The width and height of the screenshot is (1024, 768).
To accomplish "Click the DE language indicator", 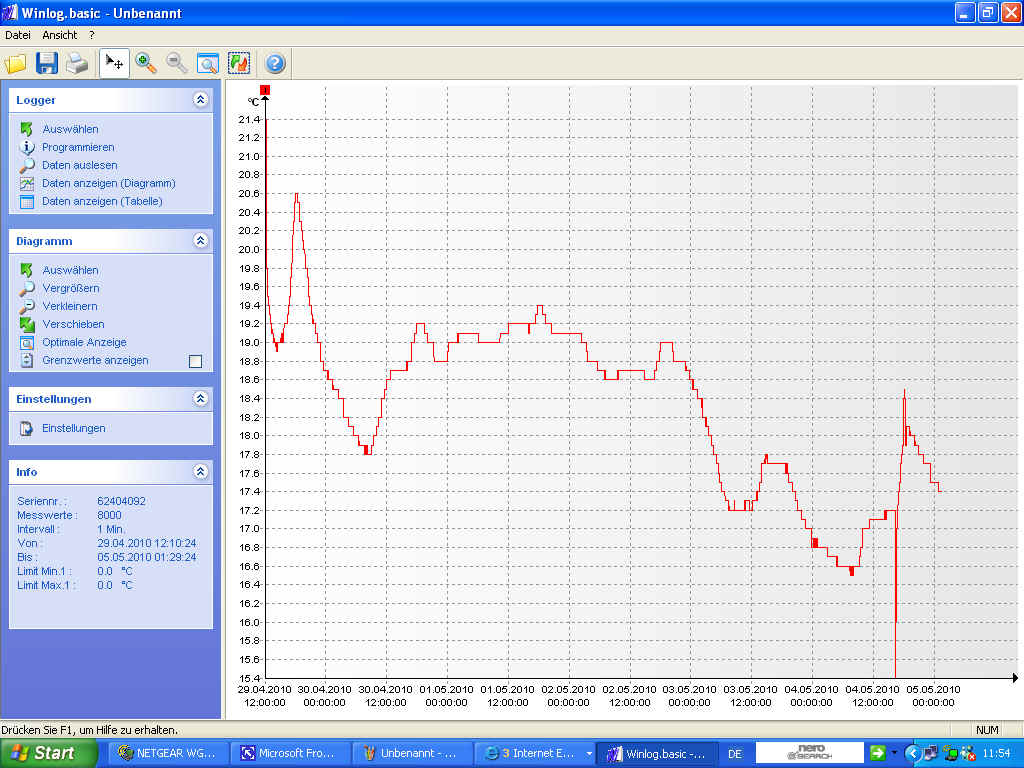I will [x=735, y=754].
